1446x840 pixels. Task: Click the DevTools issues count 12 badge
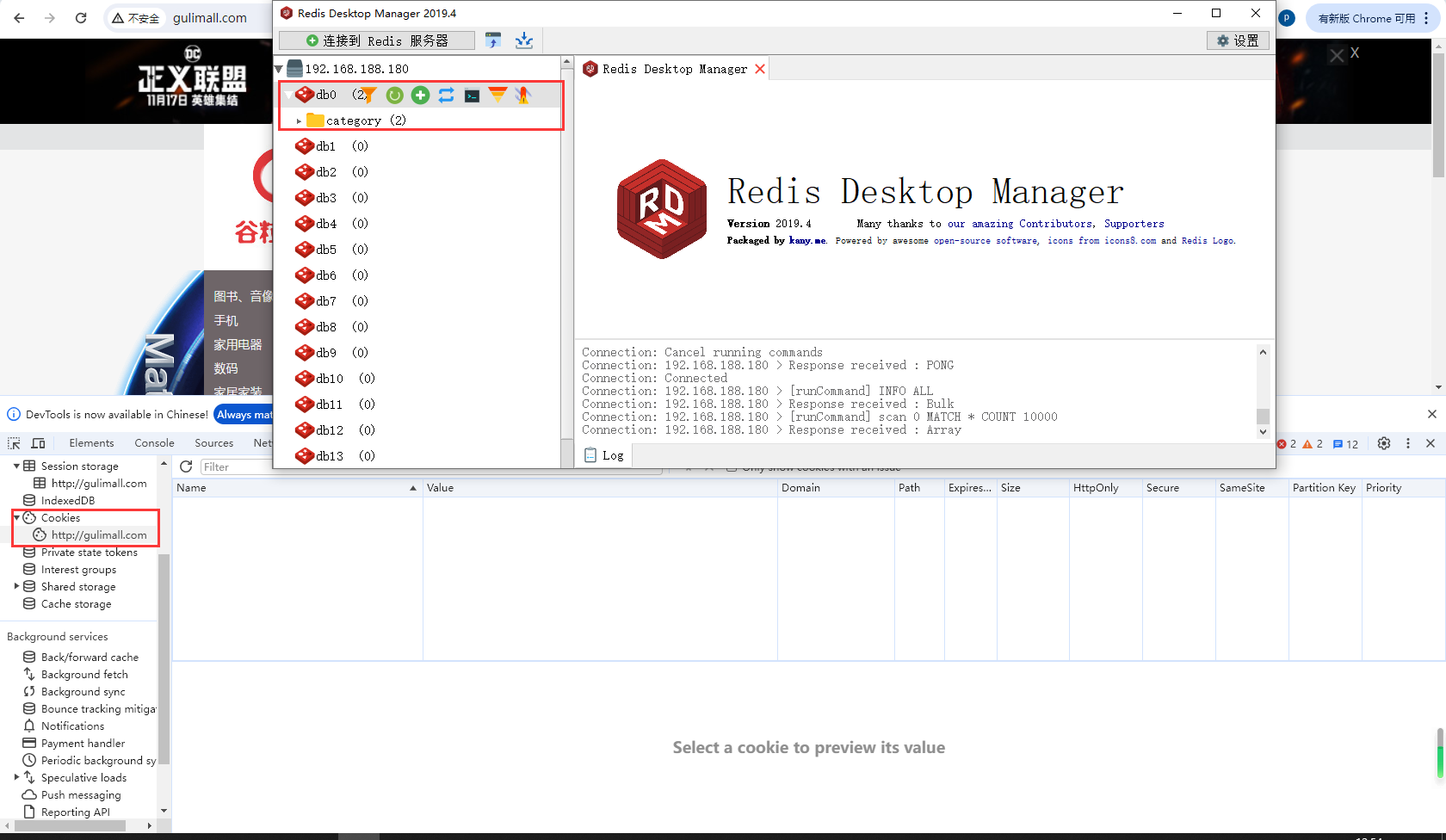coord(1345,444)
